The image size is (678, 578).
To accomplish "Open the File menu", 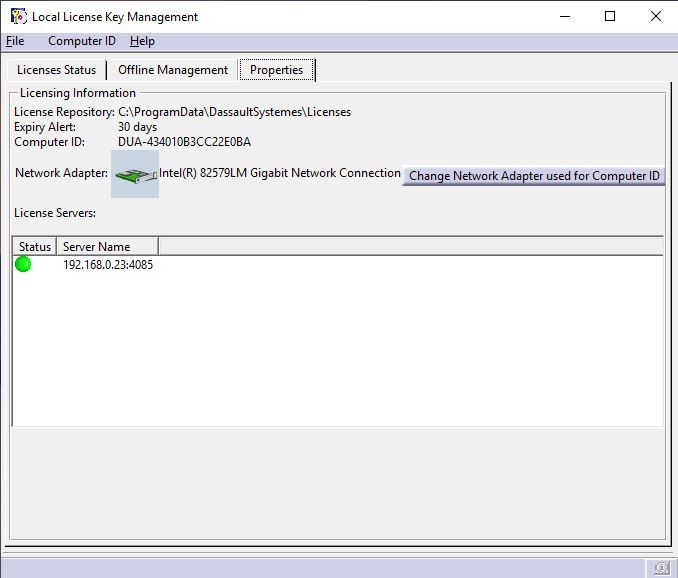I will click(x=15, y=41).
